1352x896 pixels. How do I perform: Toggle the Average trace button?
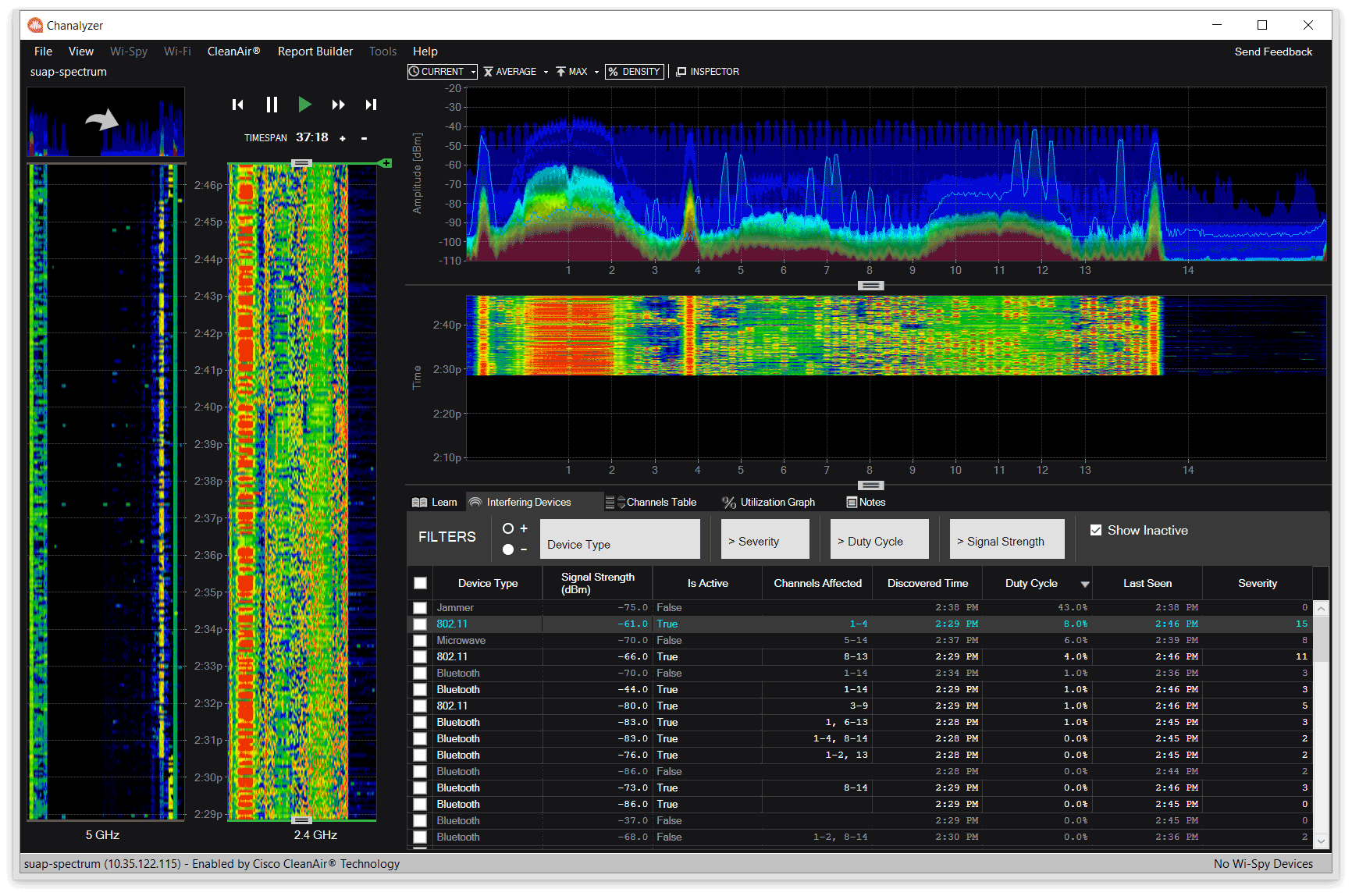(511, 72)
